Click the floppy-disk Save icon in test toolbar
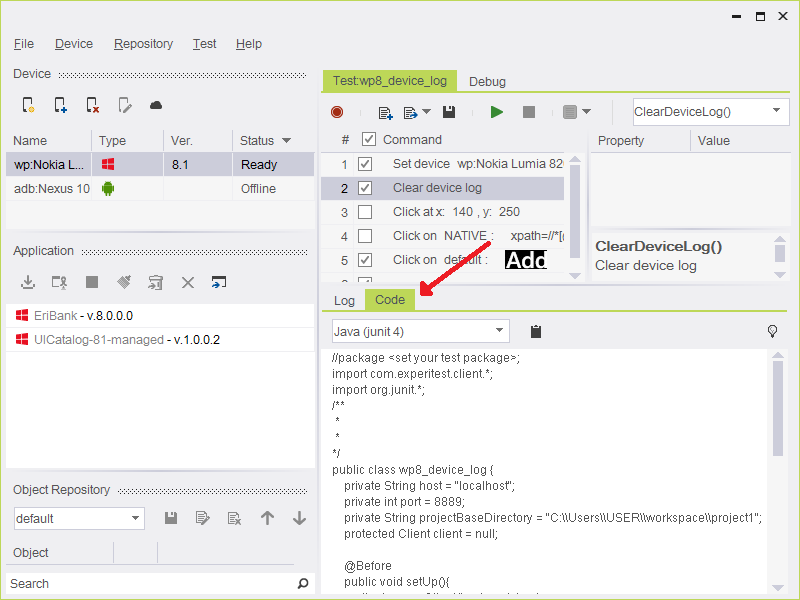Viewport: 800px width, 600px height. [449, 113]
